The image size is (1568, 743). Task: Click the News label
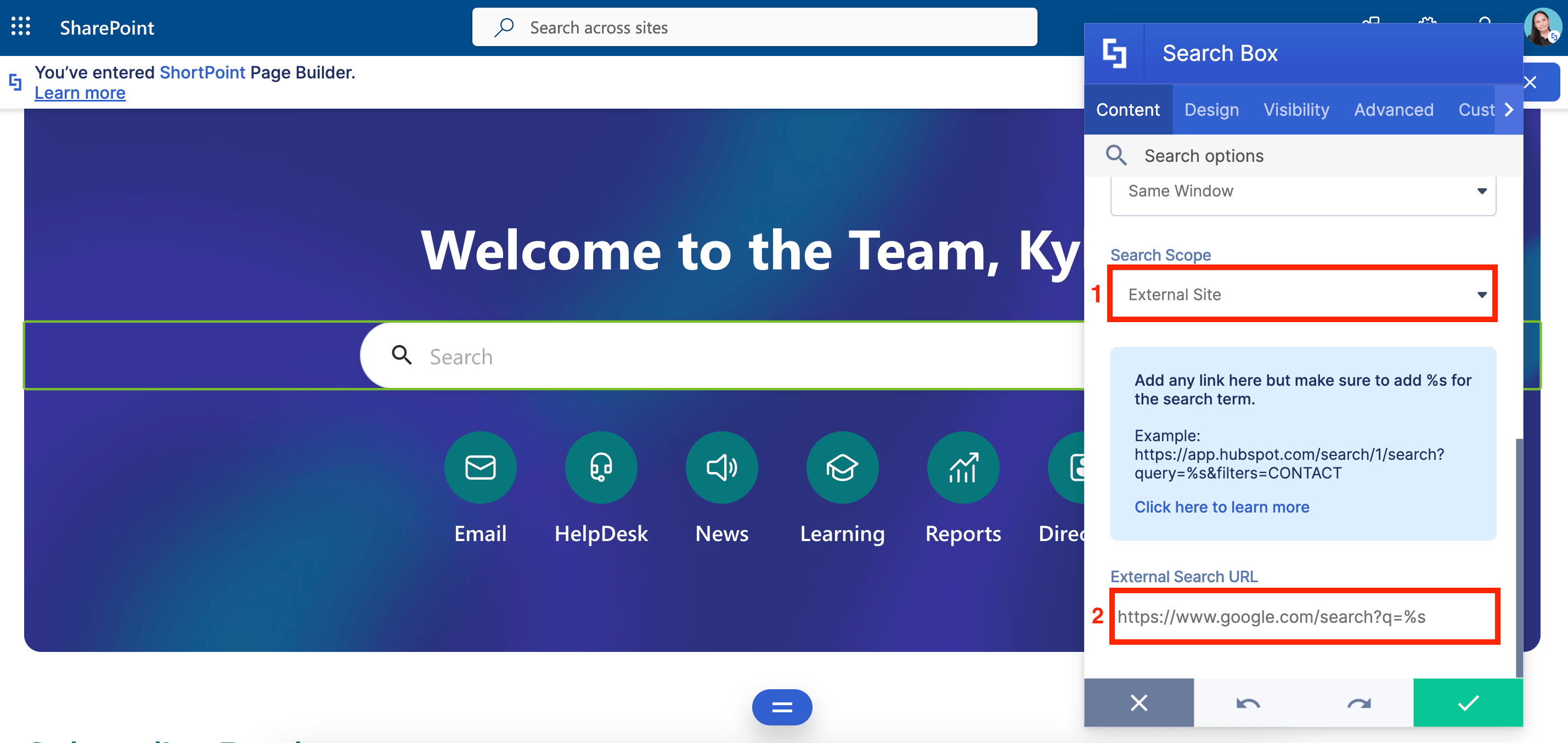(721, 533)
